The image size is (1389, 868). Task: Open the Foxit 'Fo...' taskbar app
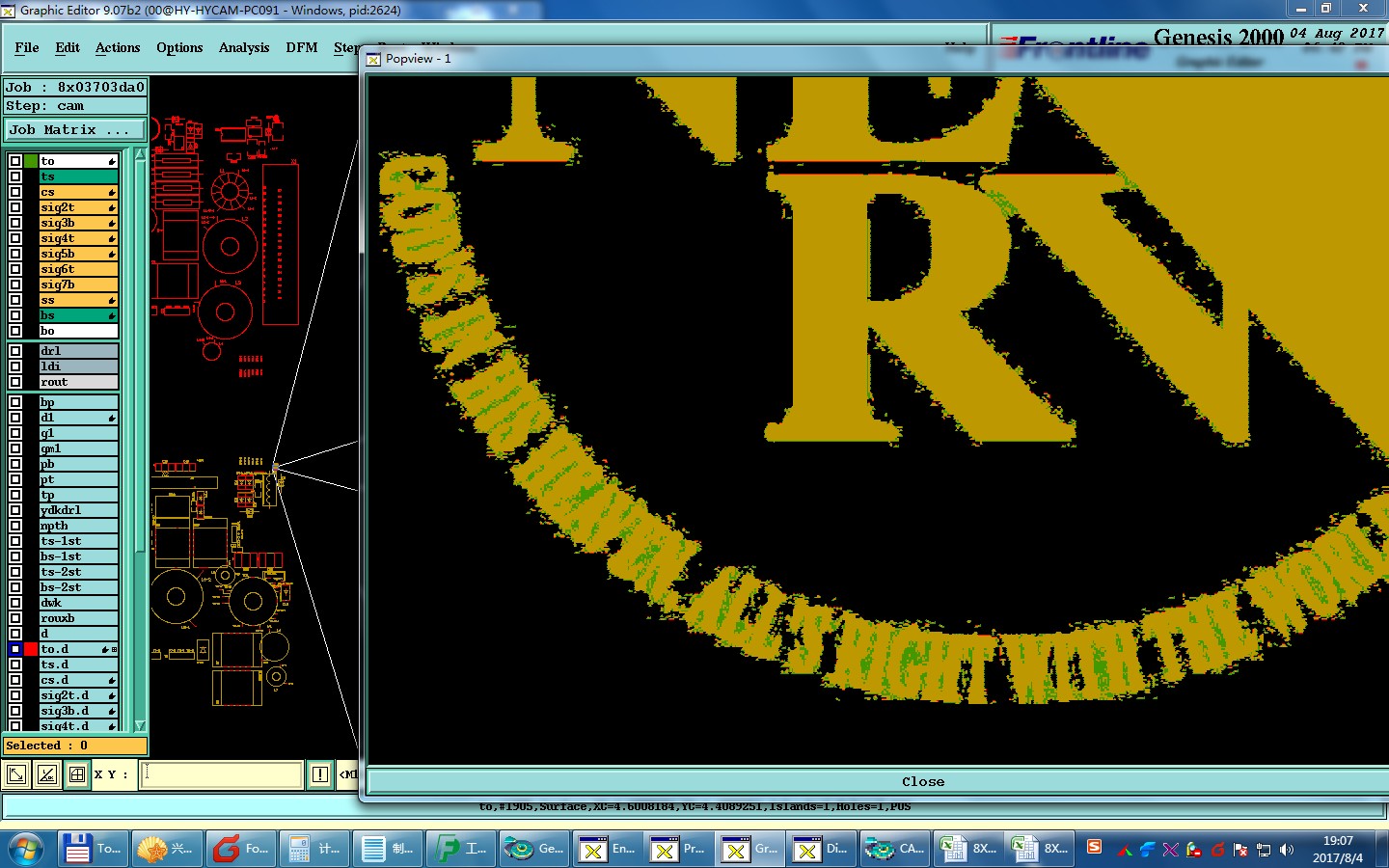pos(240,849)
